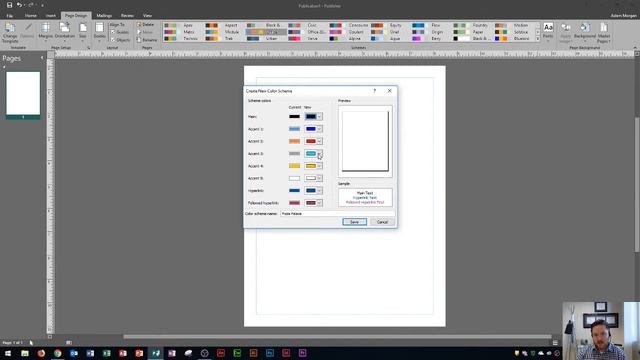Launch Firefox from the taskbar
The height and width of the screenshot is (360, 640).
click(x=41, y=353)
